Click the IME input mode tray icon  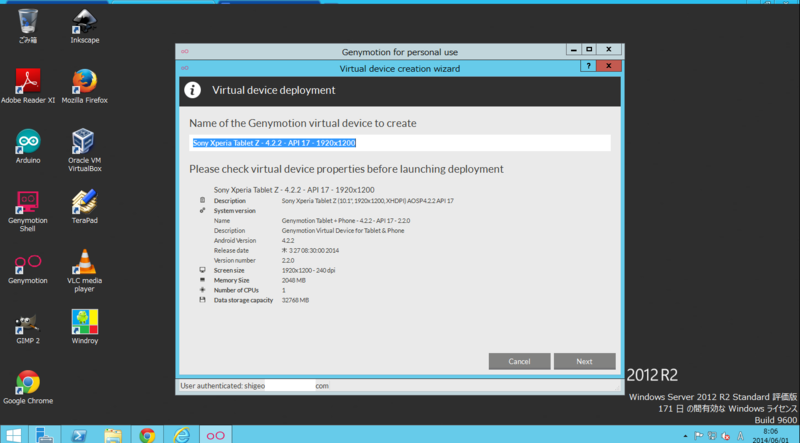coord(740,436)
